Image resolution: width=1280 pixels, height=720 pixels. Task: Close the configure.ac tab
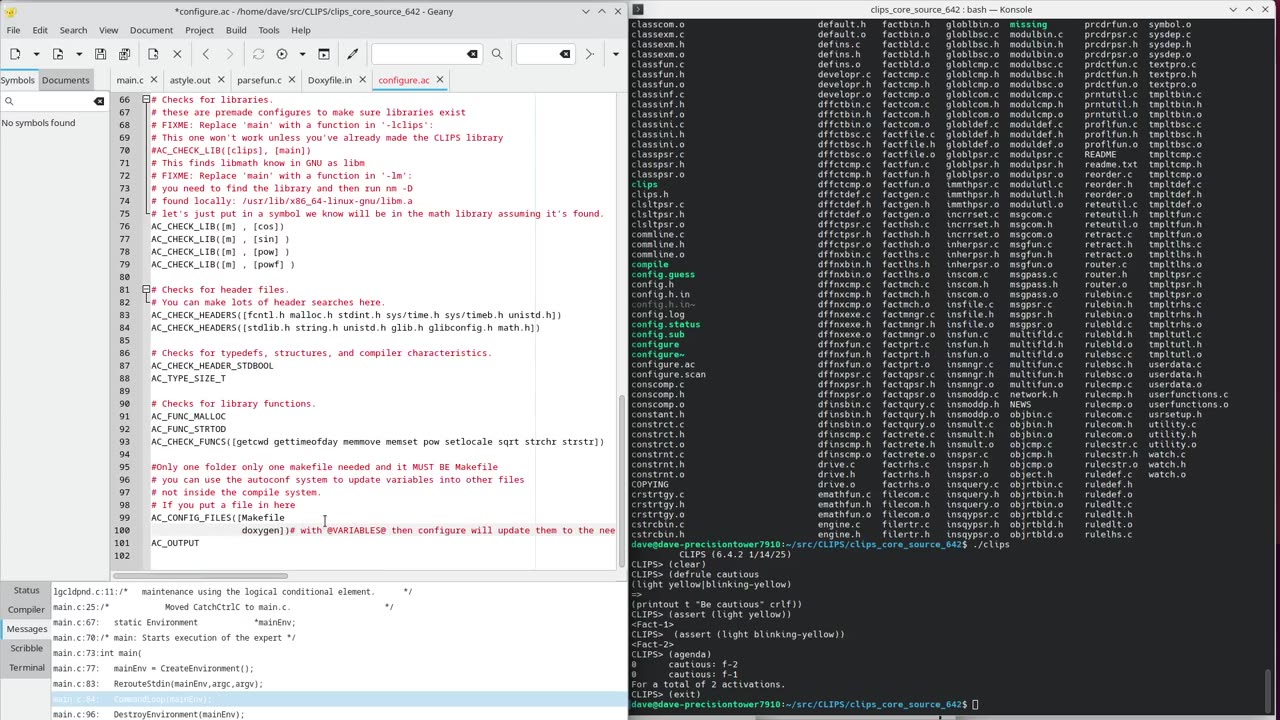(440, 80)
